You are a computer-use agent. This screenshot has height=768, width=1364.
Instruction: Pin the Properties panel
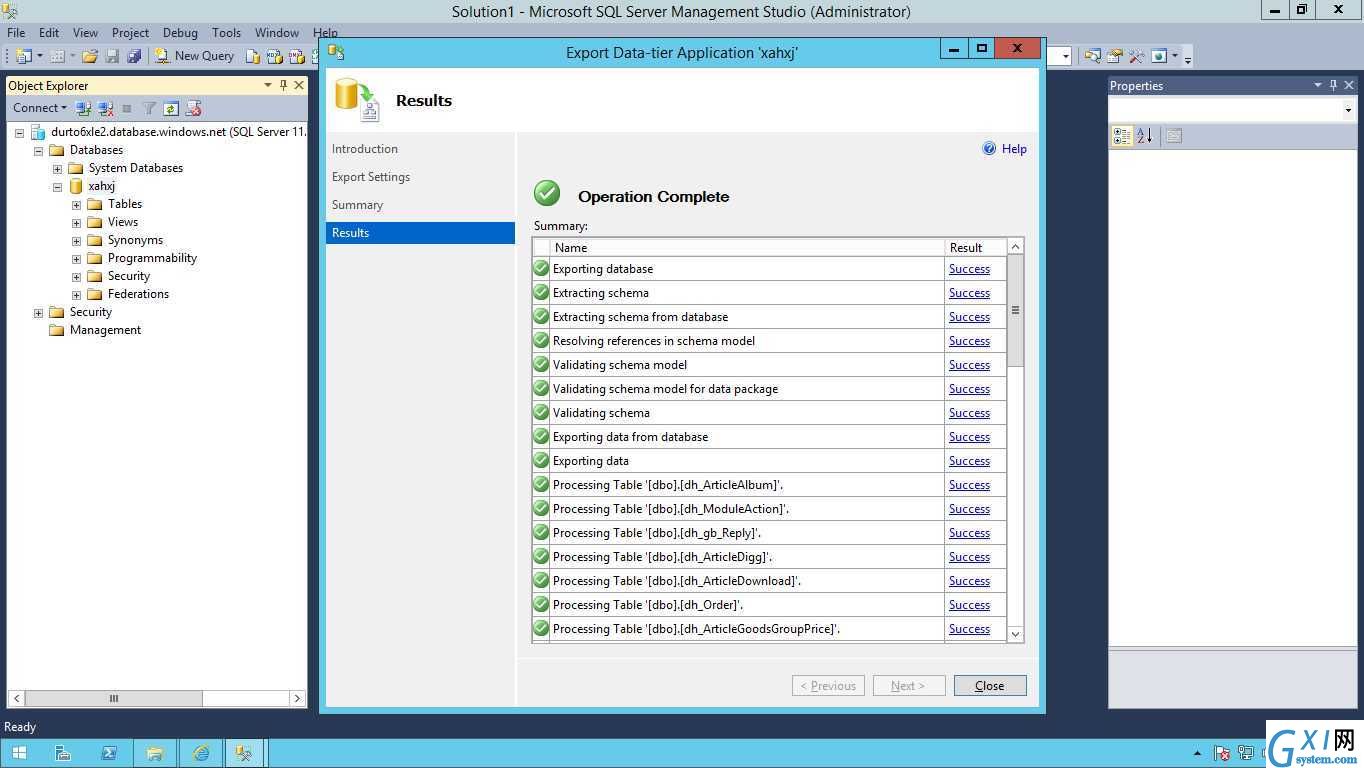click(x=1333, y=85)
